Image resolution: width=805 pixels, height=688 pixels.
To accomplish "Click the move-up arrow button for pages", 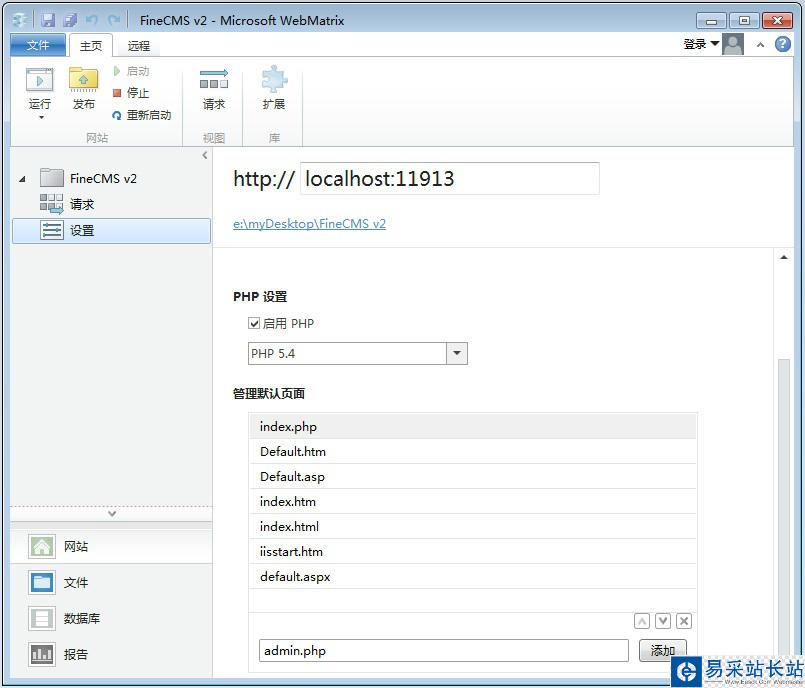I will [642, 621].
